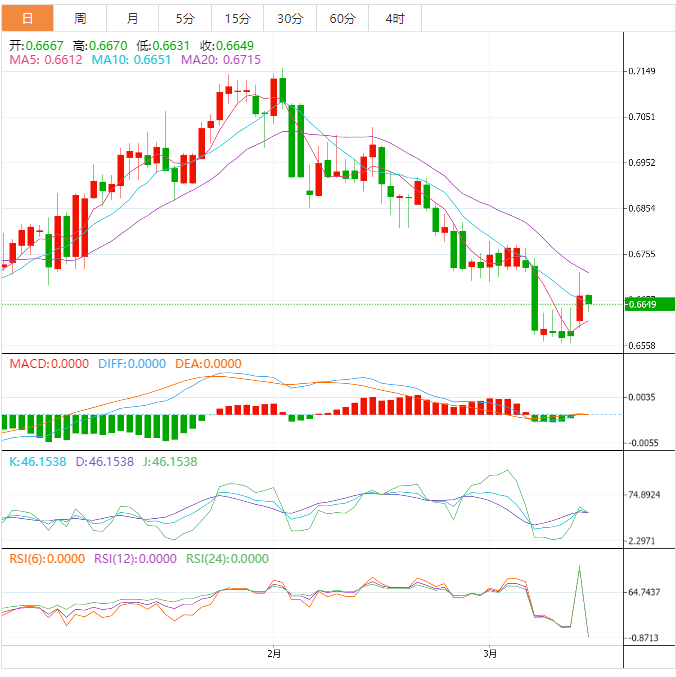Click the RSI(6) indicator label
This screenshot has height=677, width=676.
(x=47, y=559)
